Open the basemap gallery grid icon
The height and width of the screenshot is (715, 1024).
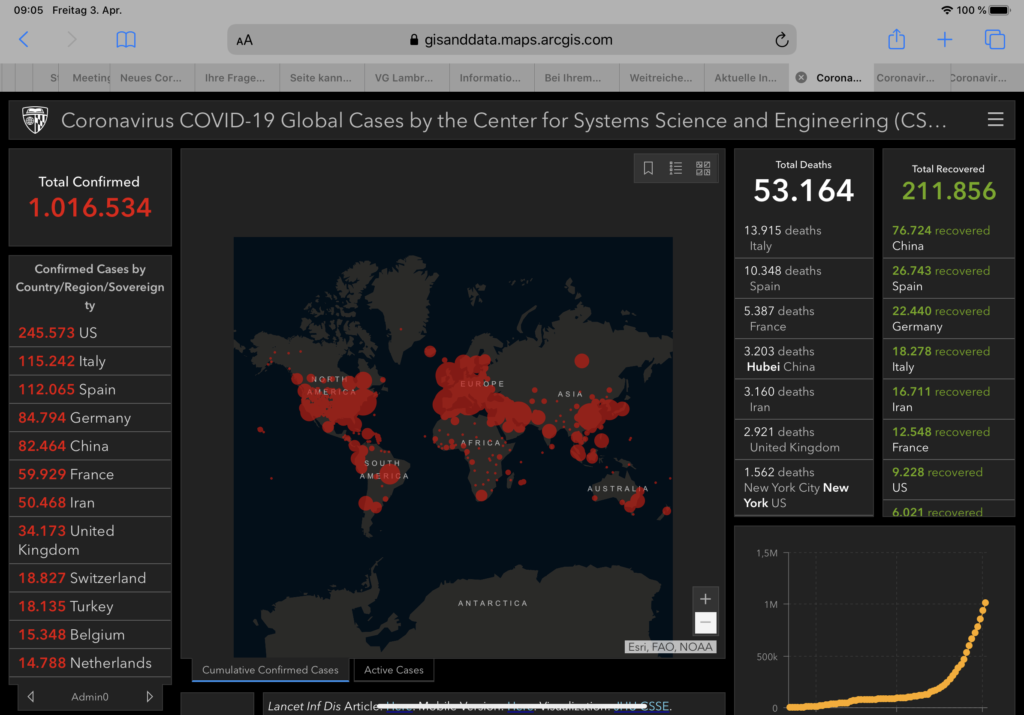703,168
